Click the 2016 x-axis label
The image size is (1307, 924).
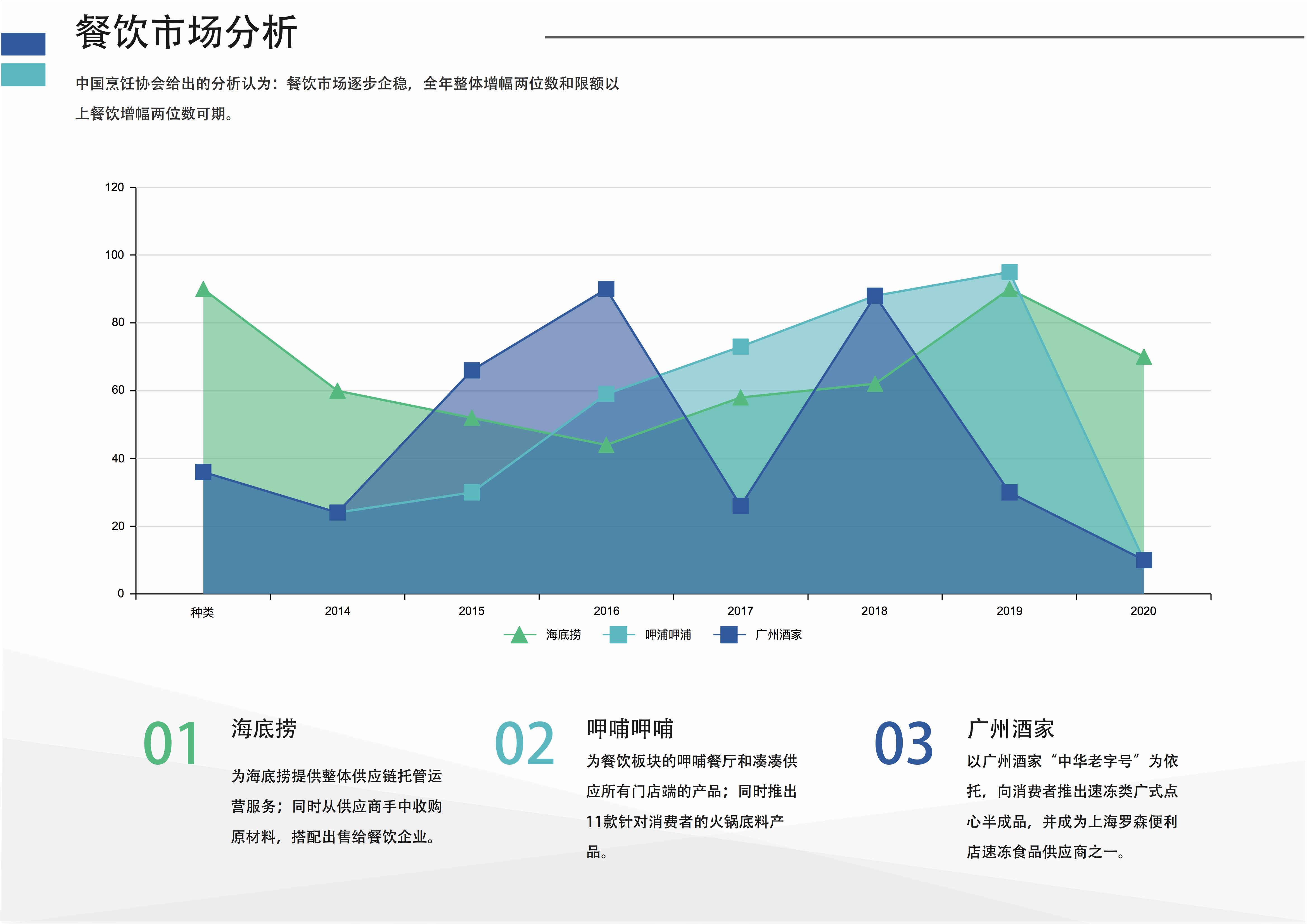[606, 611]
